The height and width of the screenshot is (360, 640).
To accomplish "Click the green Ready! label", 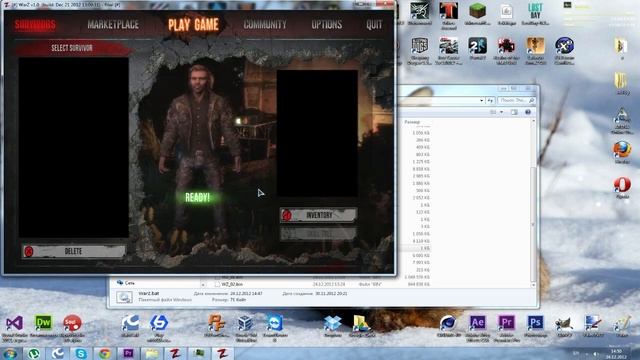I will click(198, 198).
